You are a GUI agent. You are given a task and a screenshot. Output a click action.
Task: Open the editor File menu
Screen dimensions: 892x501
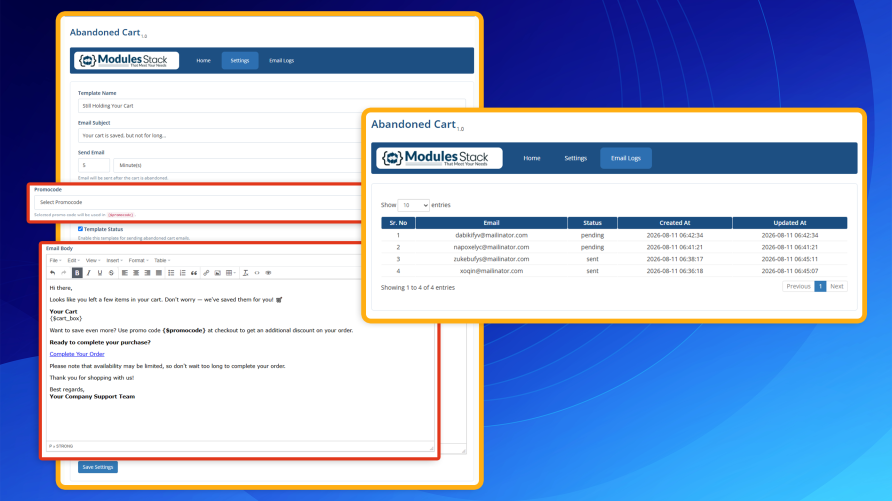coord(55,260)
